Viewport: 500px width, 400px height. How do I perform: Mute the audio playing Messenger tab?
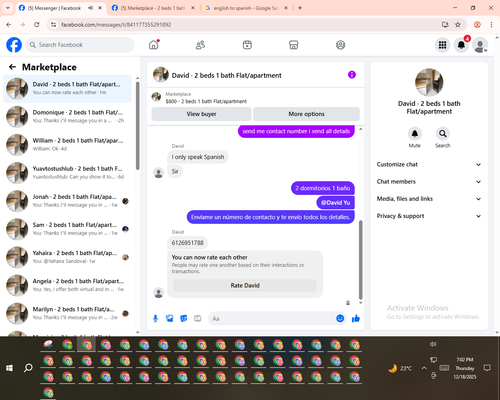pos(90,8)
